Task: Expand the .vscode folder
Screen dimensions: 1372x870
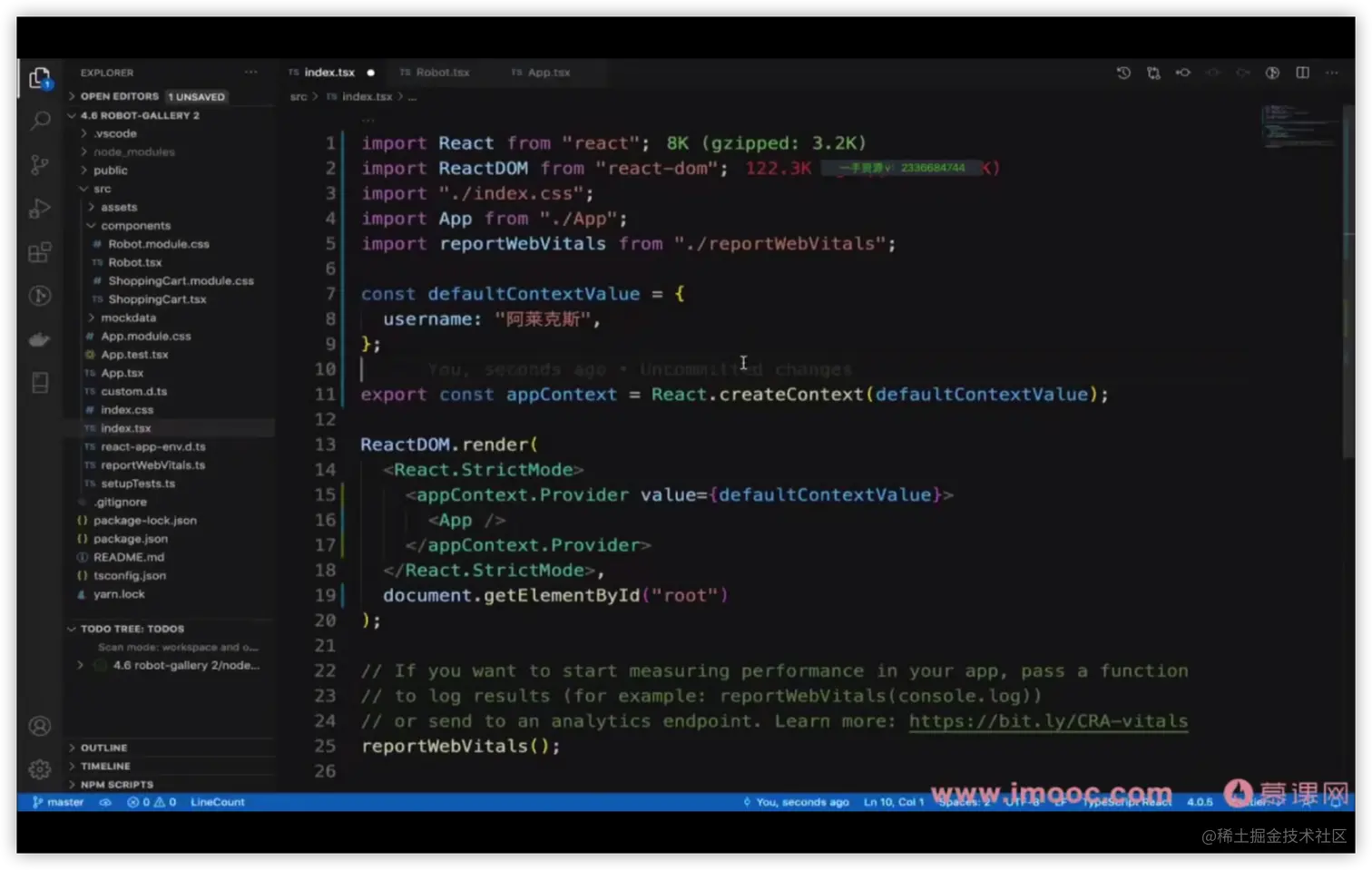Action: coord(115,133)
